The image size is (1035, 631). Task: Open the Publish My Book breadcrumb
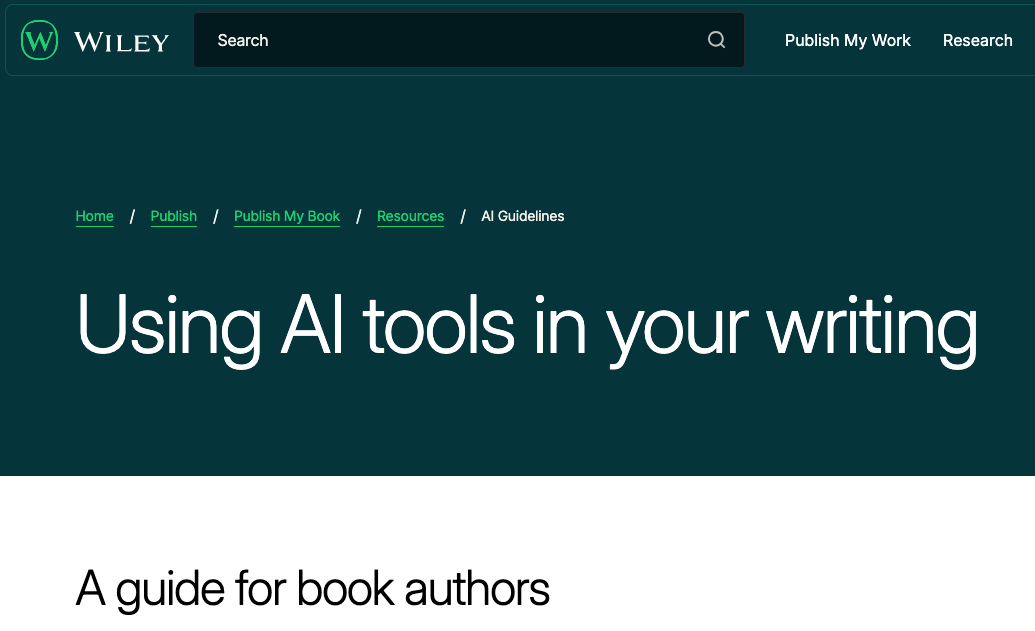coord(287,216)
